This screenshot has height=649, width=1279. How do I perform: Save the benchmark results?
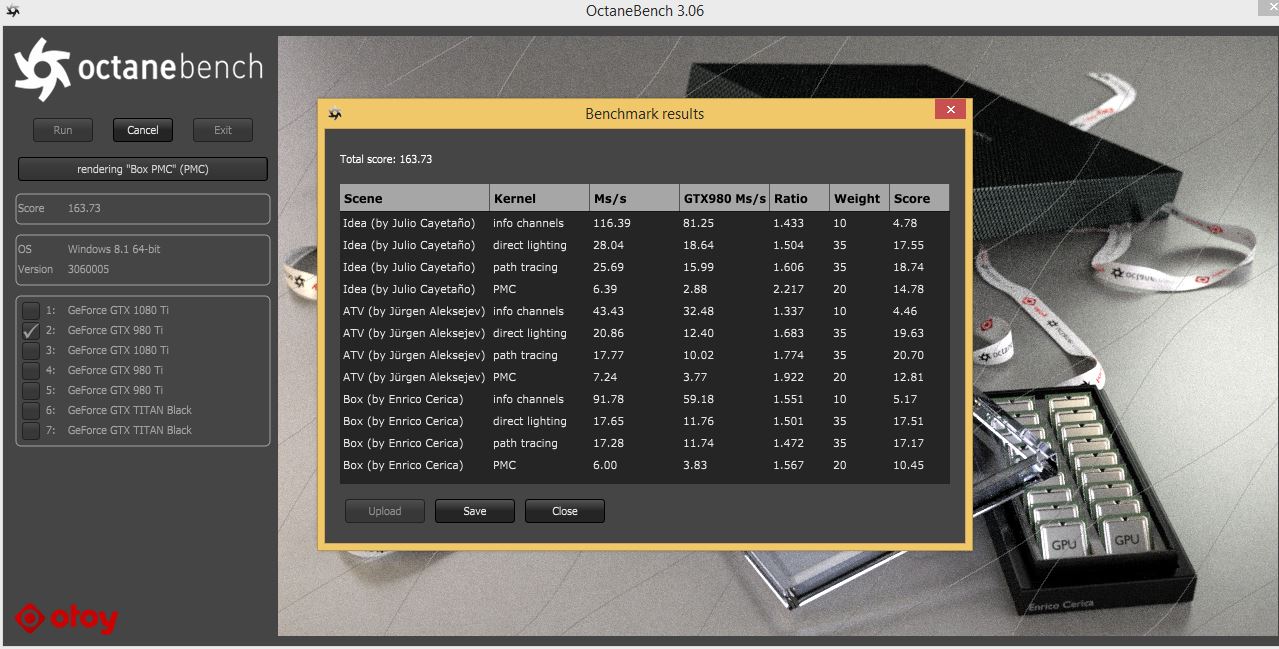point(475,511)
